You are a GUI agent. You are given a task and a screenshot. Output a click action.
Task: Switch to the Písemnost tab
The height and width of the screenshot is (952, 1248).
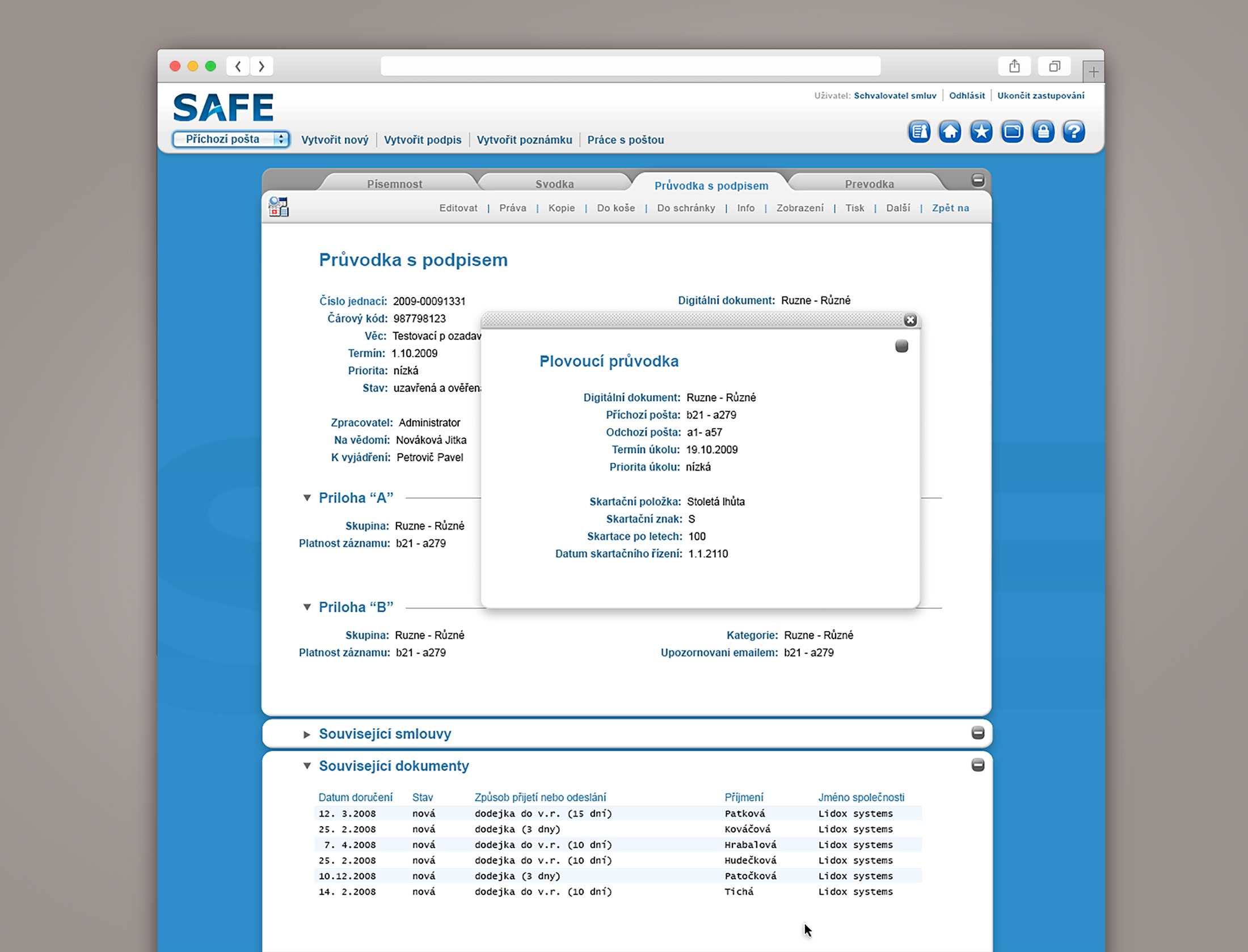pos(395,184)
